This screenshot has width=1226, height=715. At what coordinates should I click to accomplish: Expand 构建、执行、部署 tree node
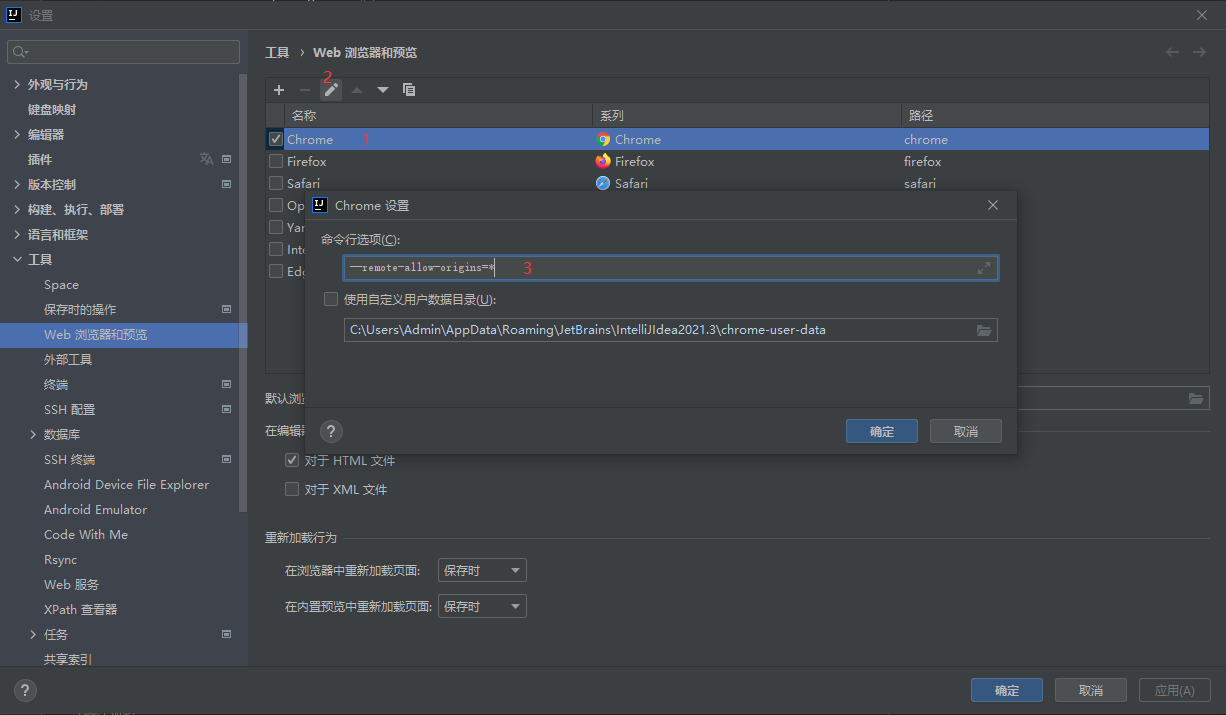[17, 209]
